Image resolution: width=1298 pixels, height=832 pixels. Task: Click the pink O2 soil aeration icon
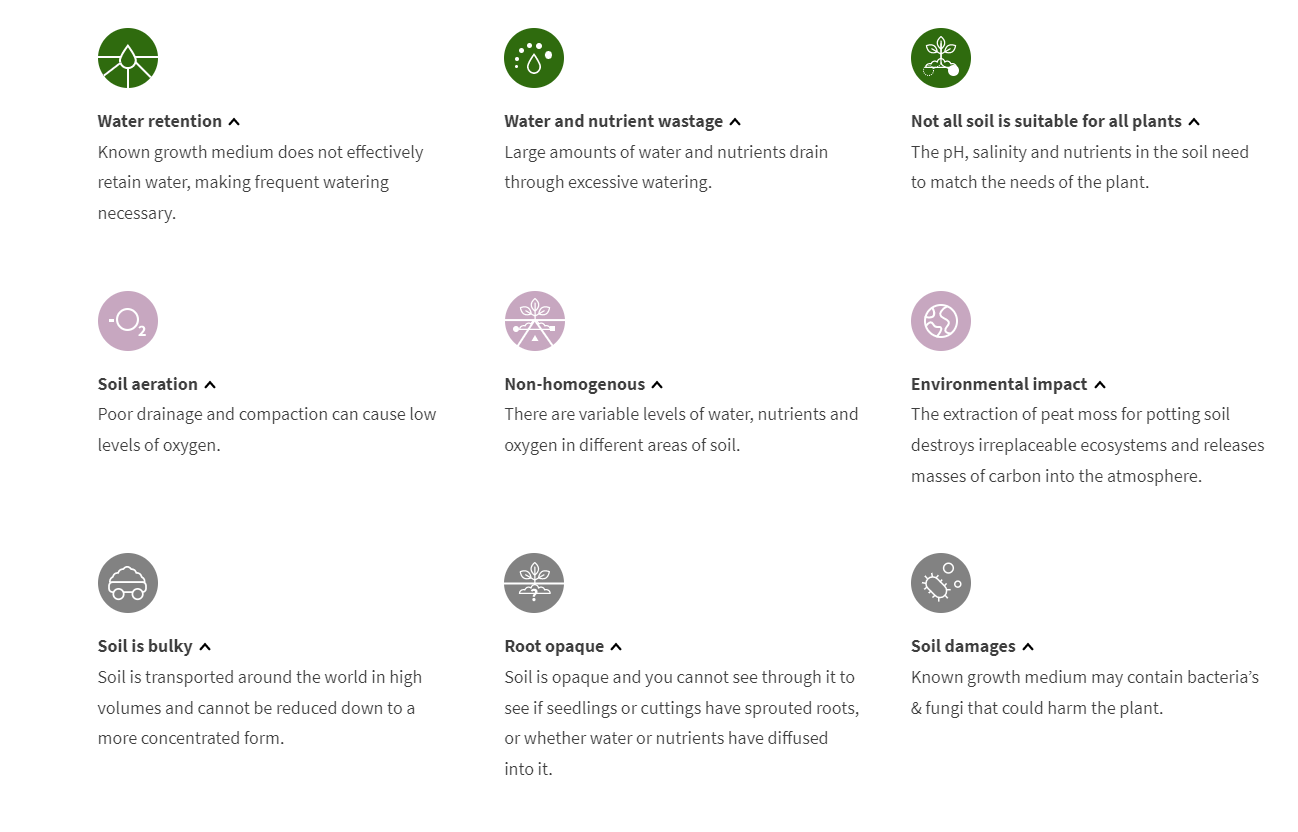point(128,321)
